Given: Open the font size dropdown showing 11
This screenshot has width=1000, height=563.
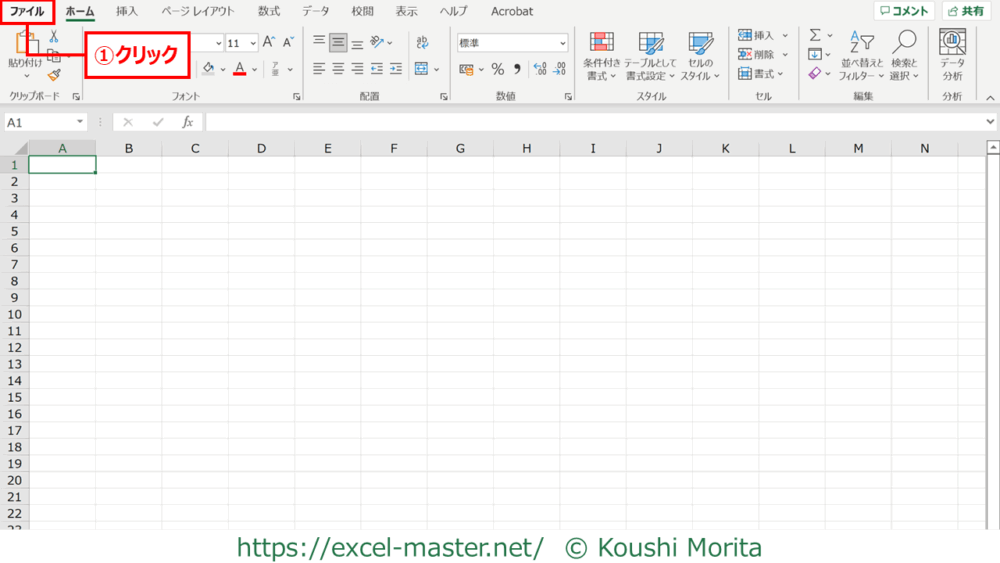Looking at the screenshot, I should (x=252, y=43).
